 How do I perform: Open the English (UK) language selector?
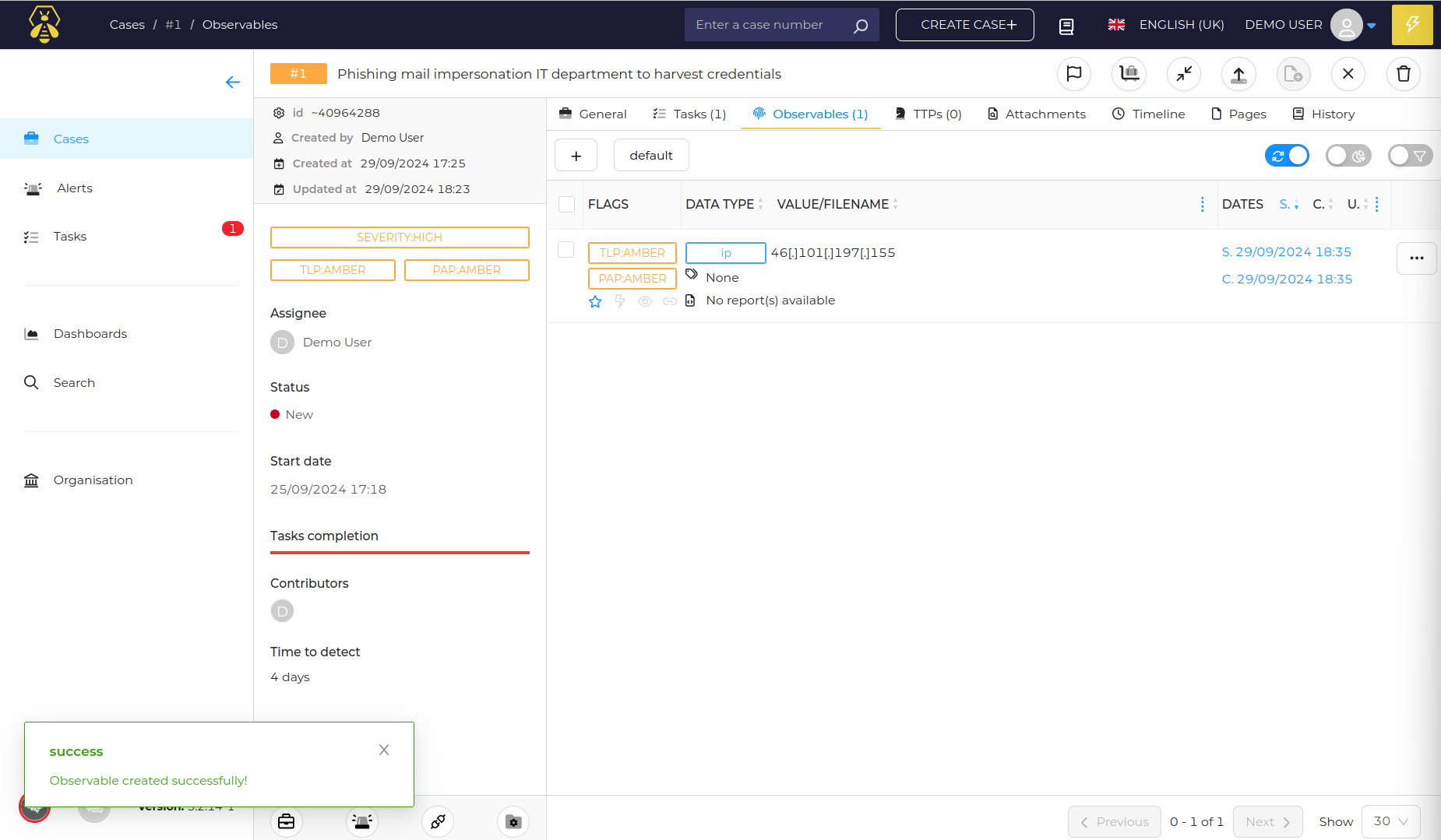click(1166, 25)
